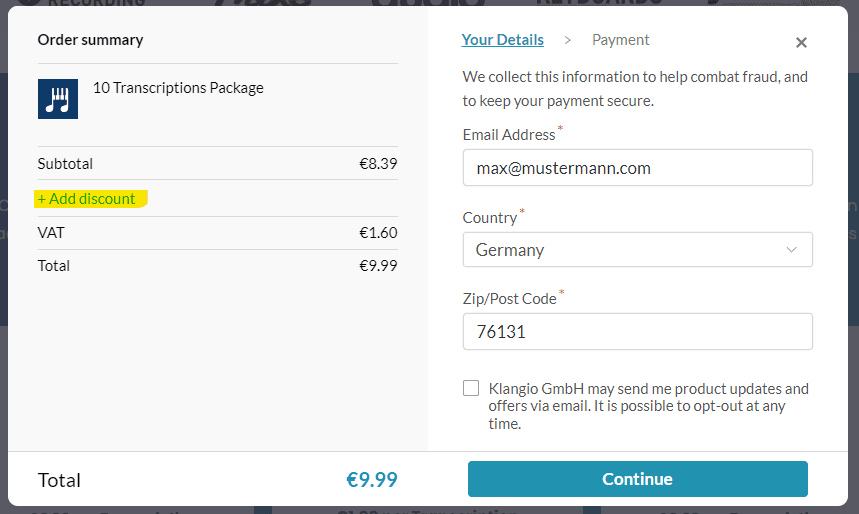Click the Total row in order summary
This screenshot has height=514, width=859.
coord(217,266)
